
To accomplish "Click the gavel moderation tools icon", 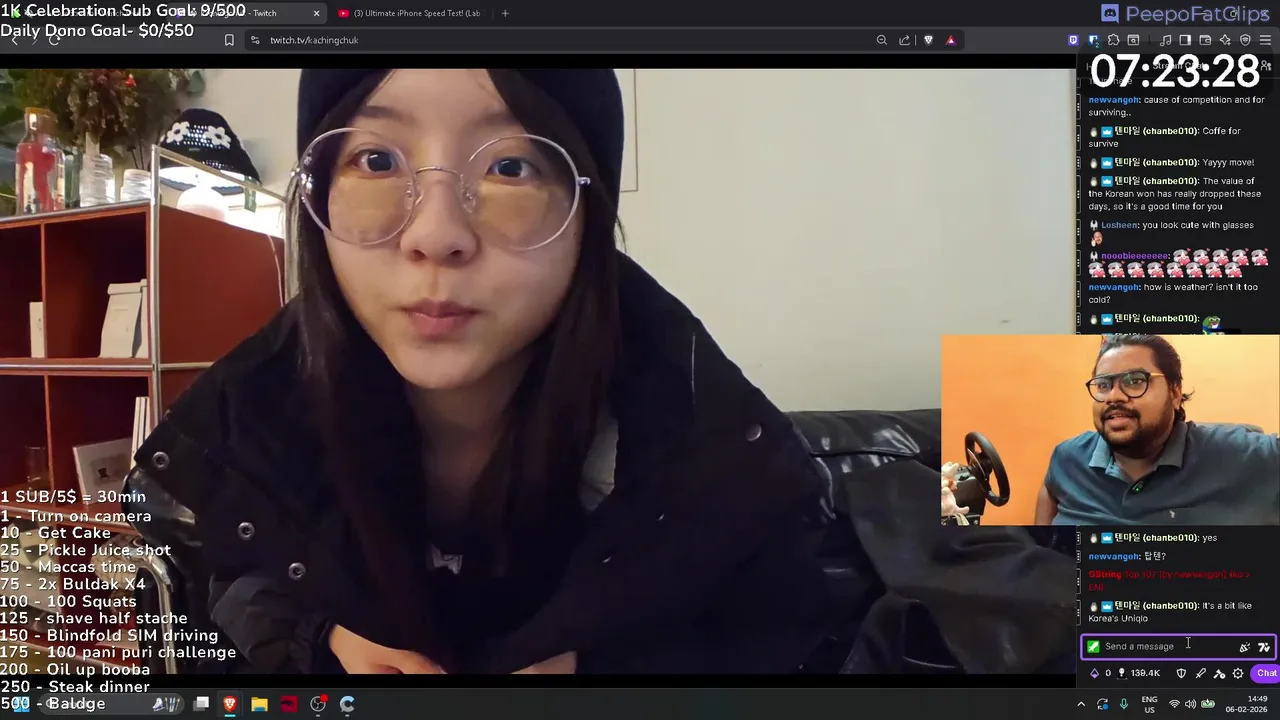I will click(x=1219, y=673).
